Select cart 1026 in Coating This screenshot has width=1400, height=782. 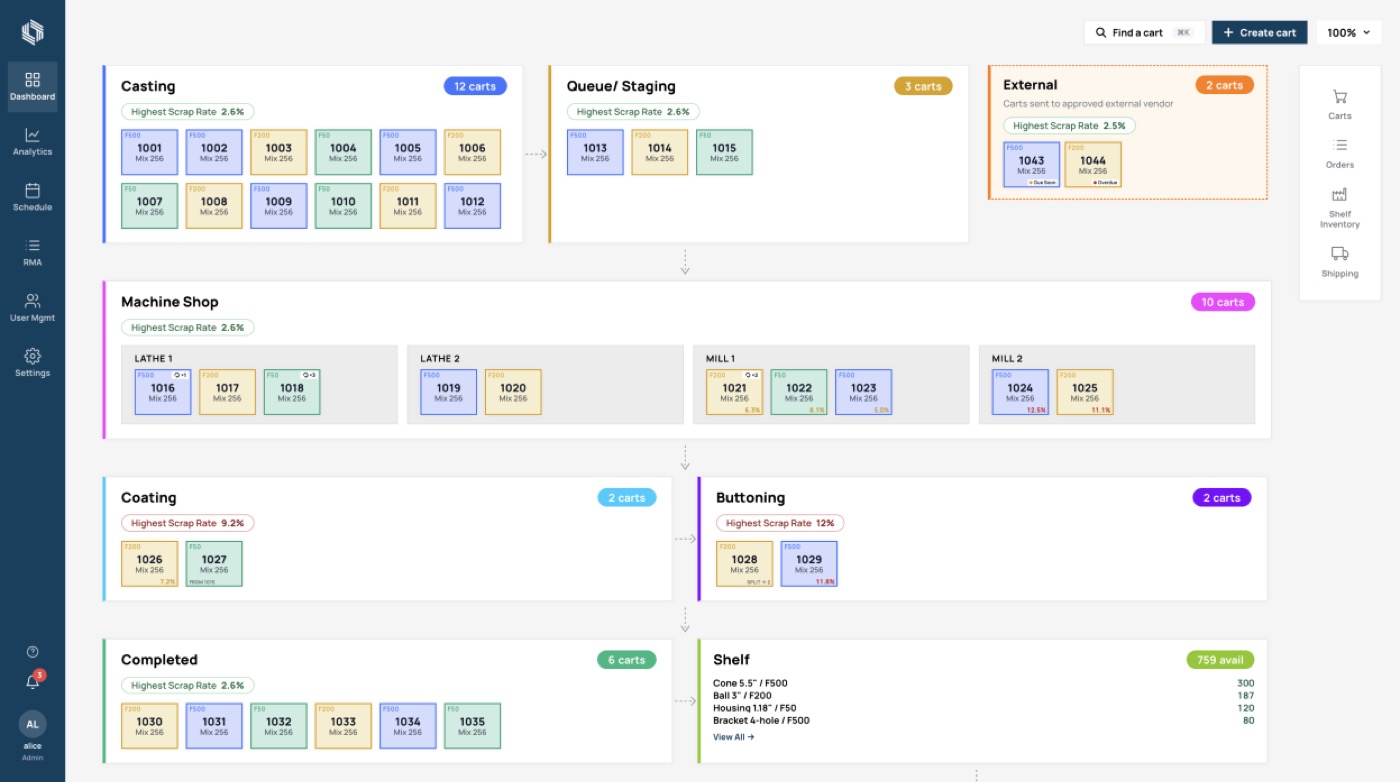150,564
